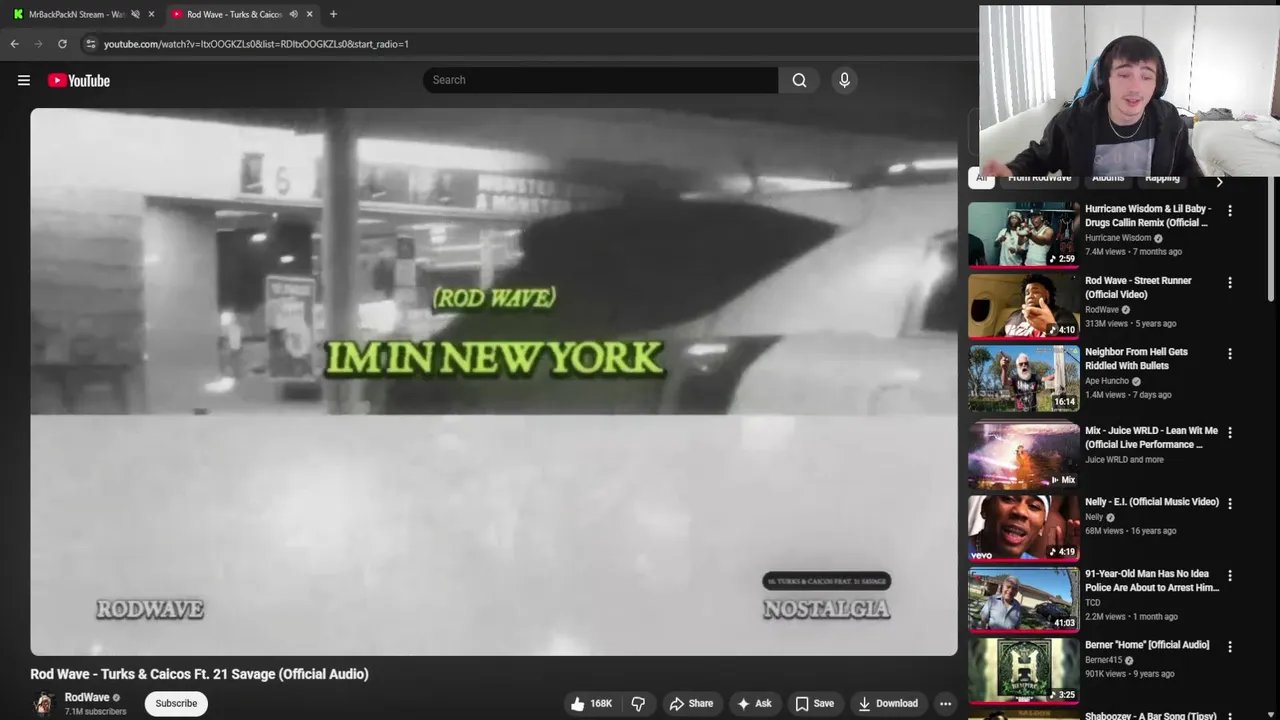Open more actions ellipsis below video

tap(945, 703)
